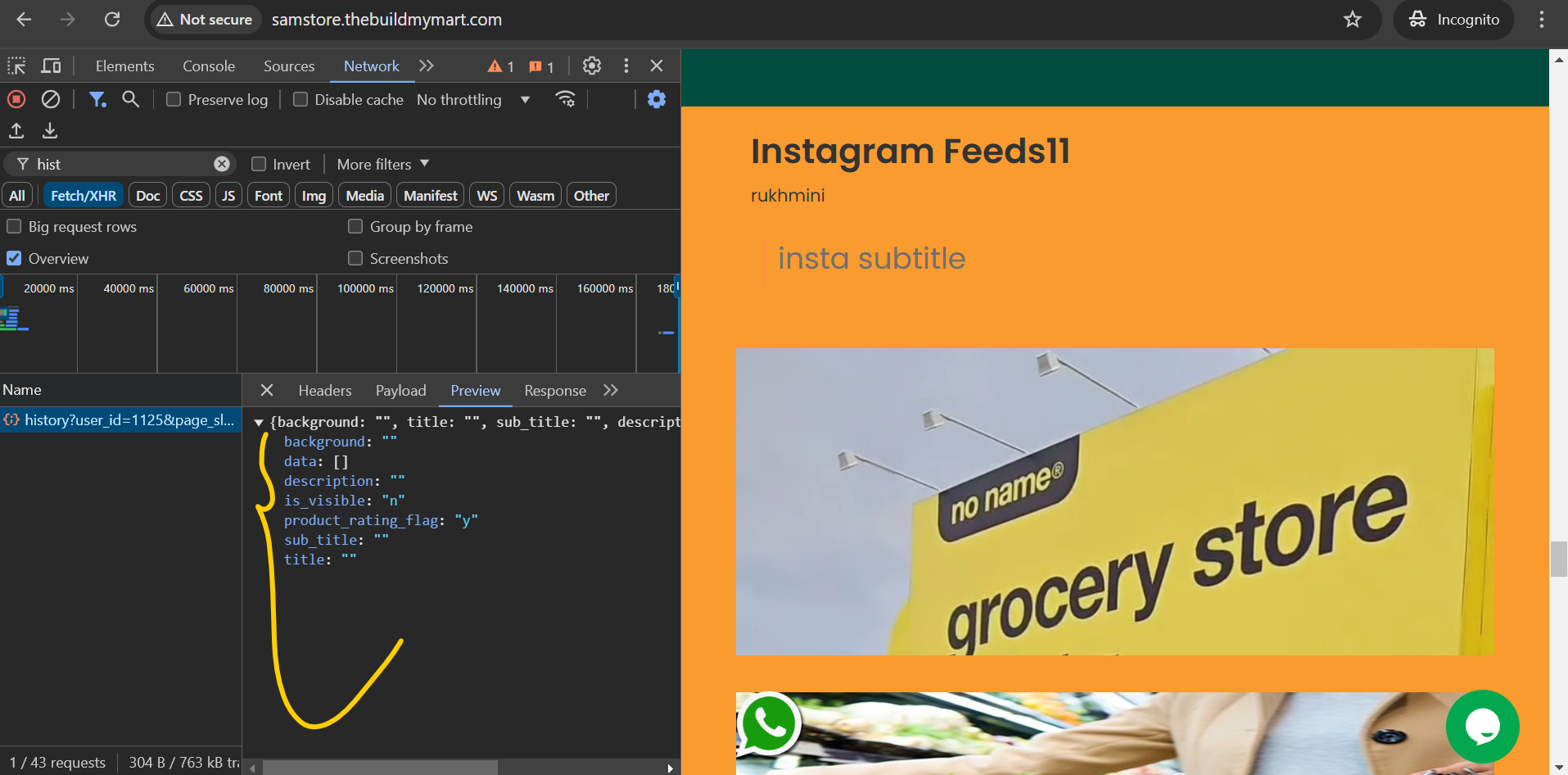Open DevTools settings gear
Screen dimensions: 1568x775
point(592,66)
